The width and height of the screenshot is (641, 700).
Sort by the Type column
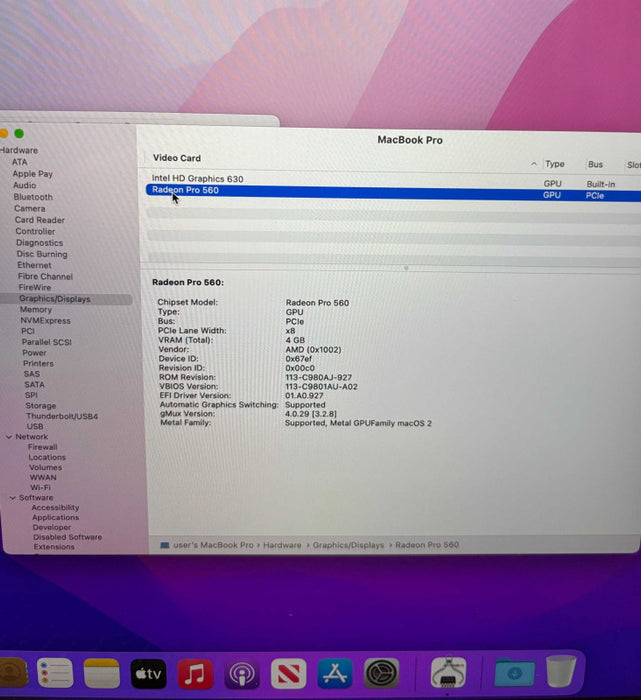tap(555, 164)
